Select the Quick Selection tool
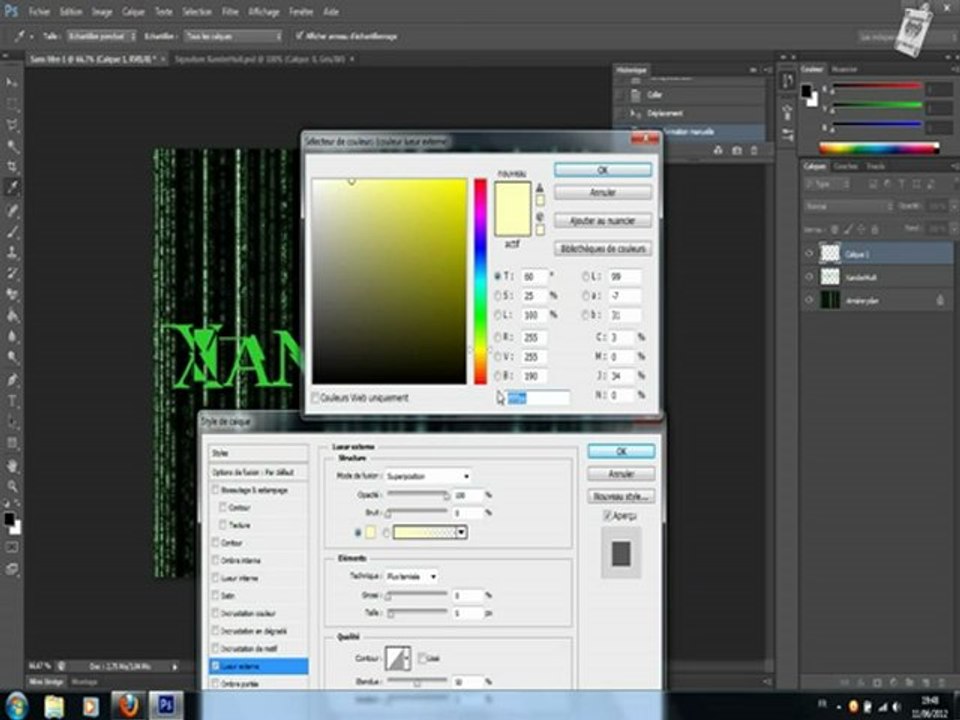Screen dimensions: 960x720 (12, 146)
